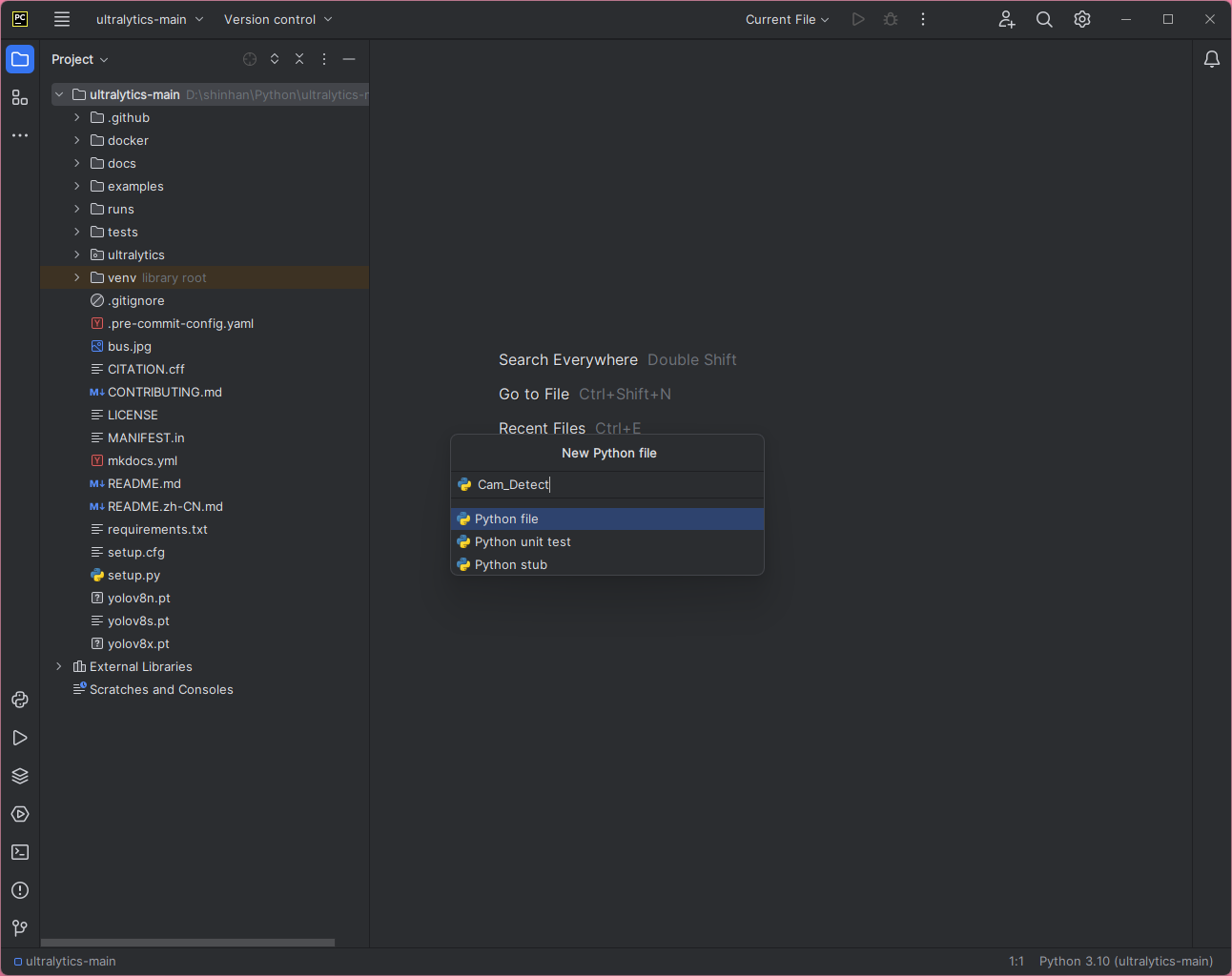Click the 1:1 line column indicator
The width and height of the screenshot is (1232, 976).
tap(1016, 961)
